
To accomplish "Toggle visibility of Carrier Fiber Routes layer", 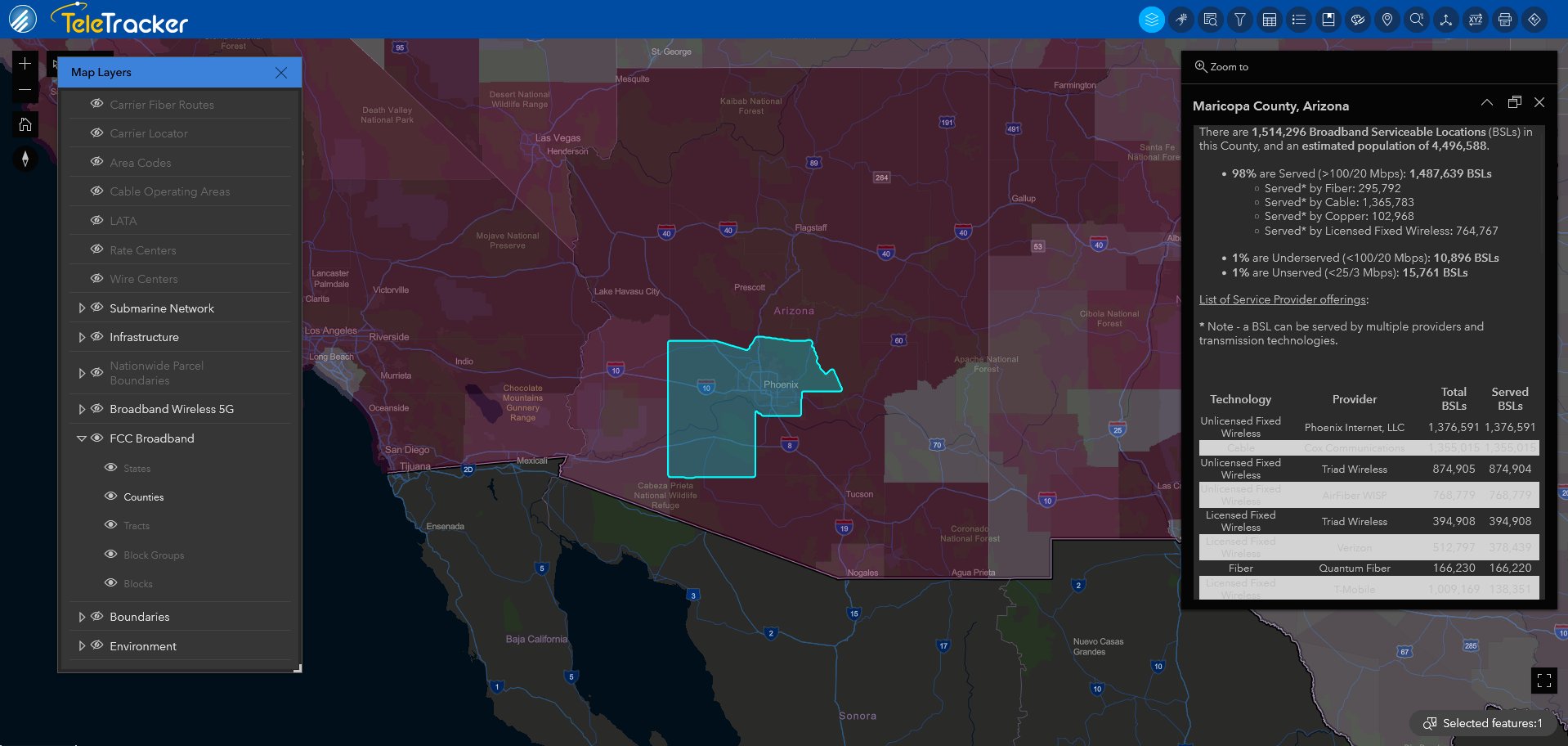I will [96, 104].
